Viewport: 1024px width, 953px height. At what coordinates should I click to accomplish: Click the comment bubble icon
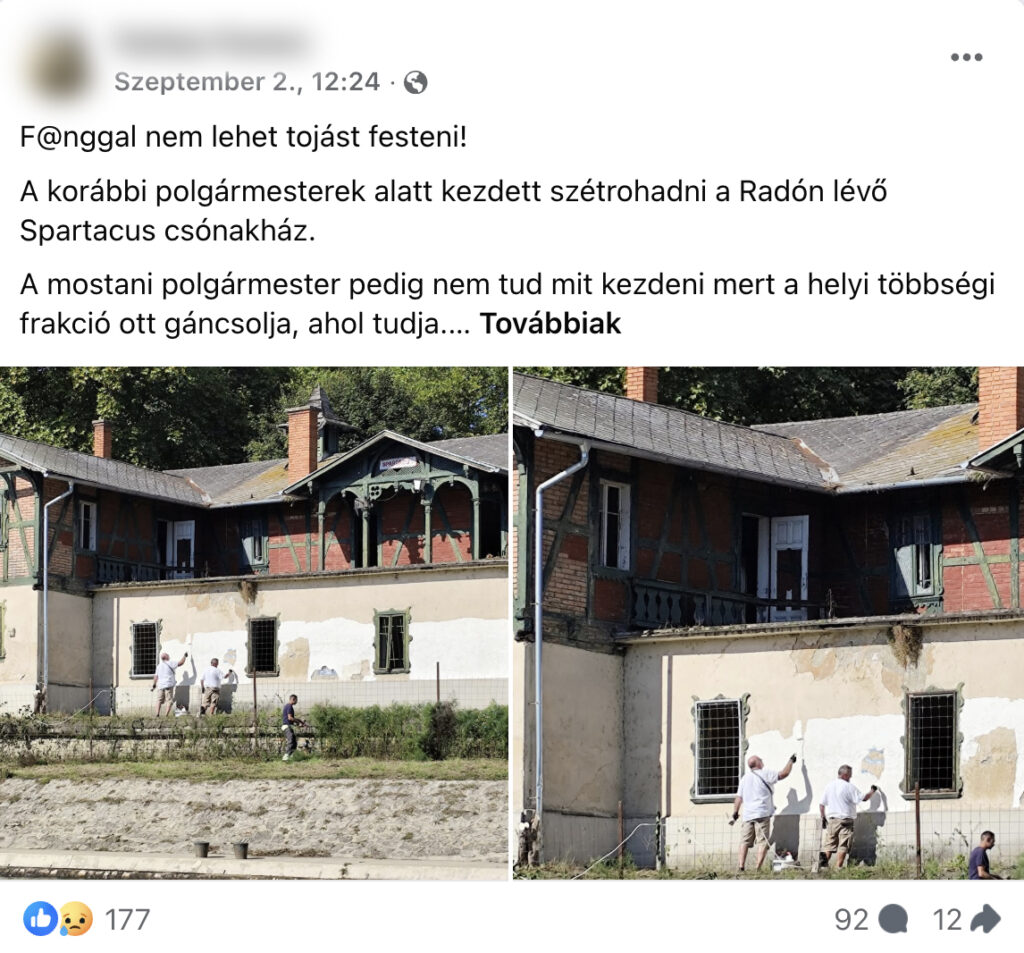tap(893, 920)
